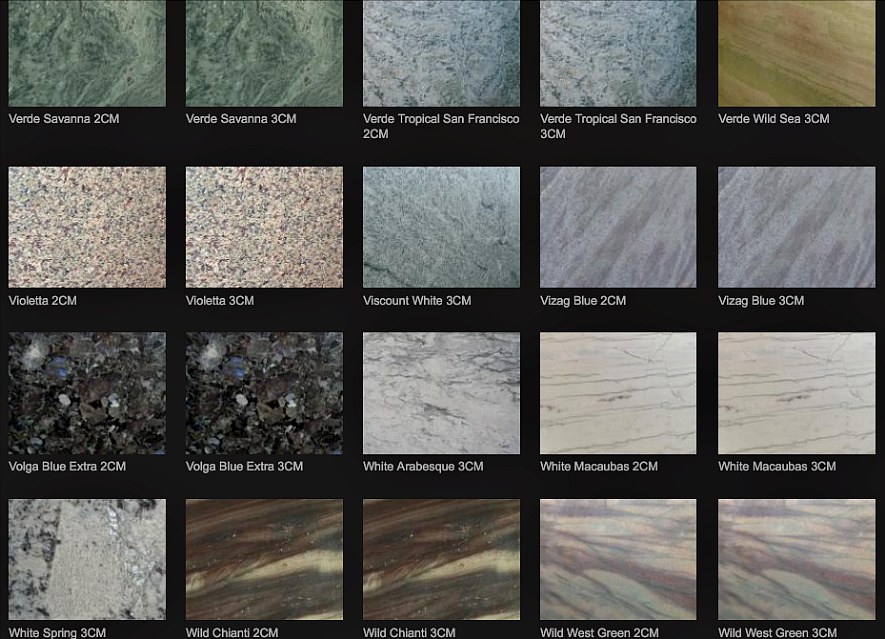
Task: View the Viscount White 3CM slab image
Action: [x=441, y=227]
